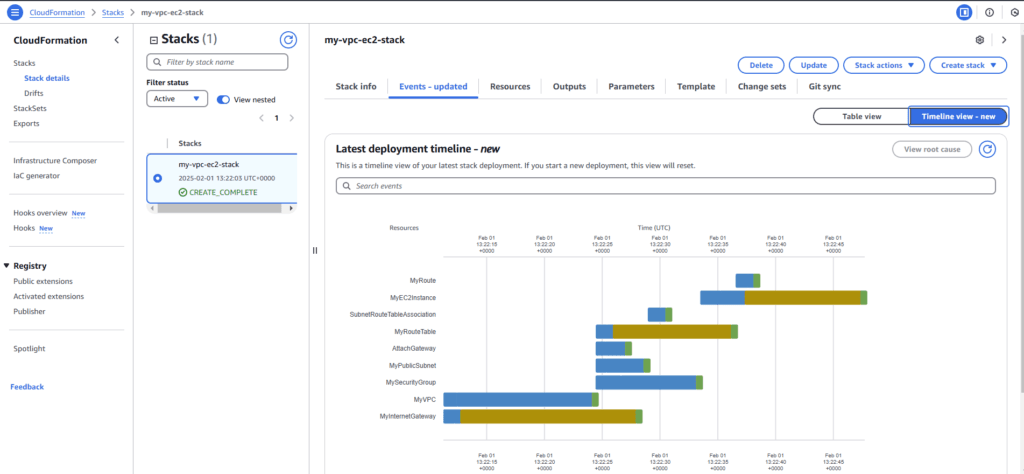Open the Git sync tab

click(x=824, y=86)
